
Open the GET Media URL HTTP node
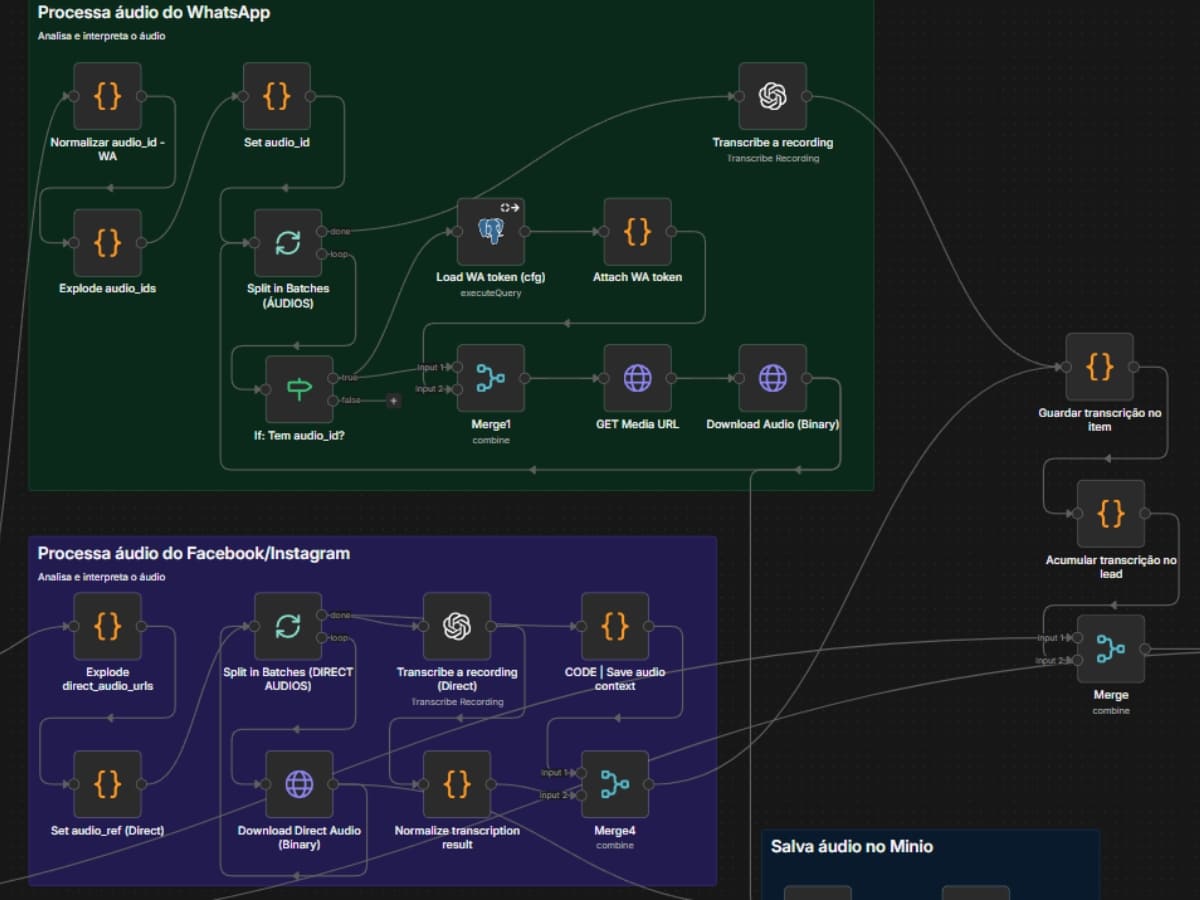coord(637,379)
